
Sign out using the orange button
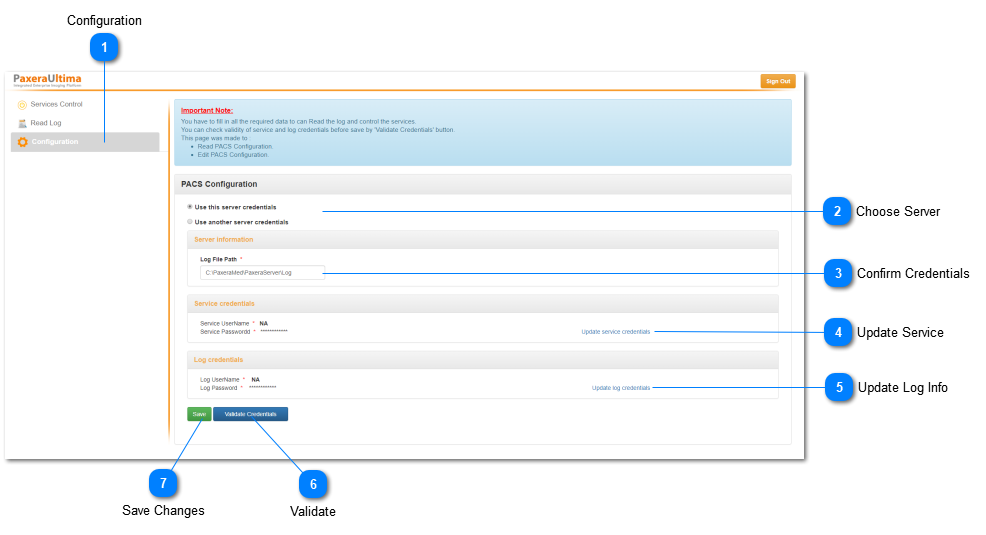point(777,81)
